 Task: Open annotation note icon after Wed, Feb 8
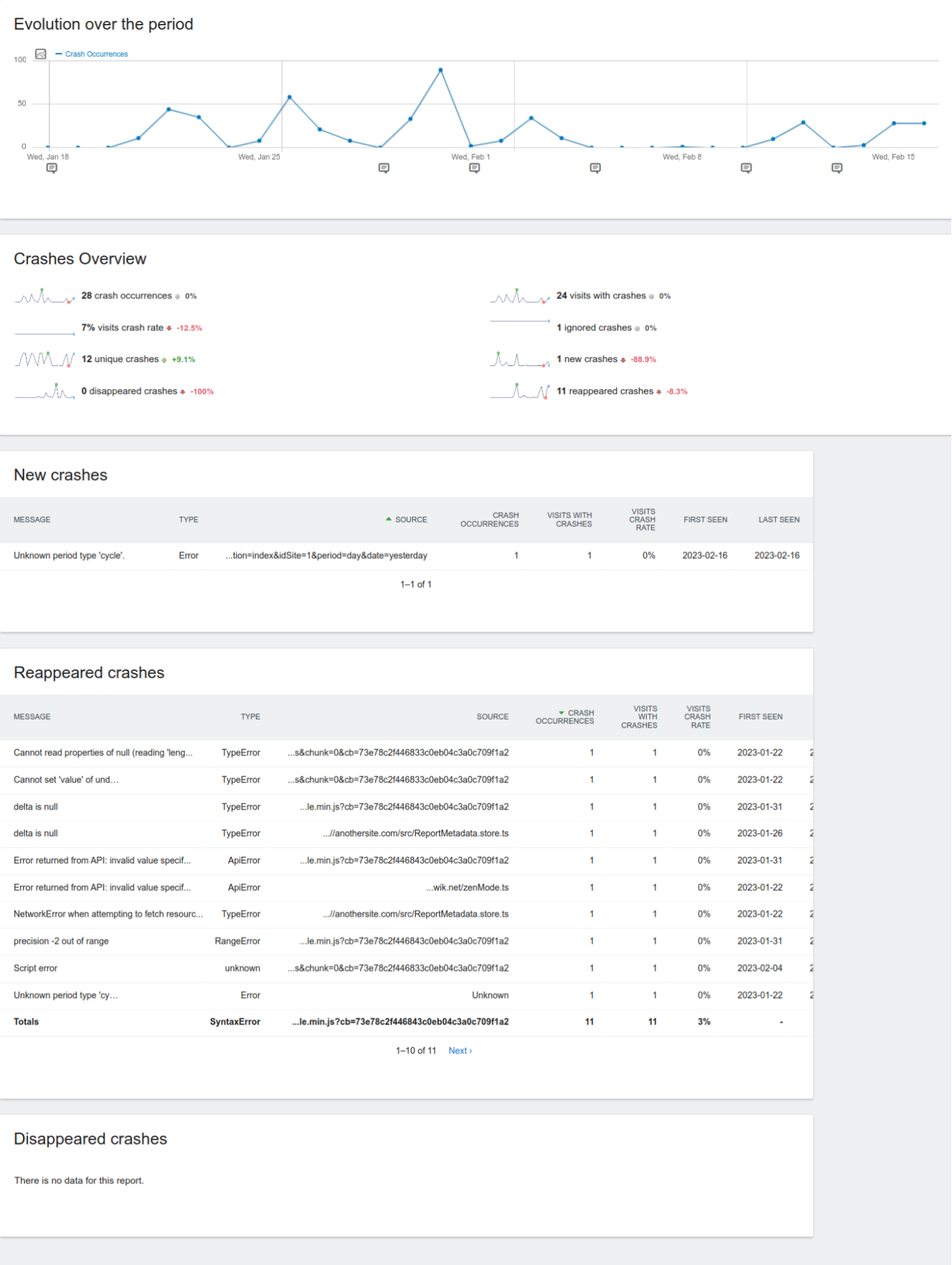(746, 168)
